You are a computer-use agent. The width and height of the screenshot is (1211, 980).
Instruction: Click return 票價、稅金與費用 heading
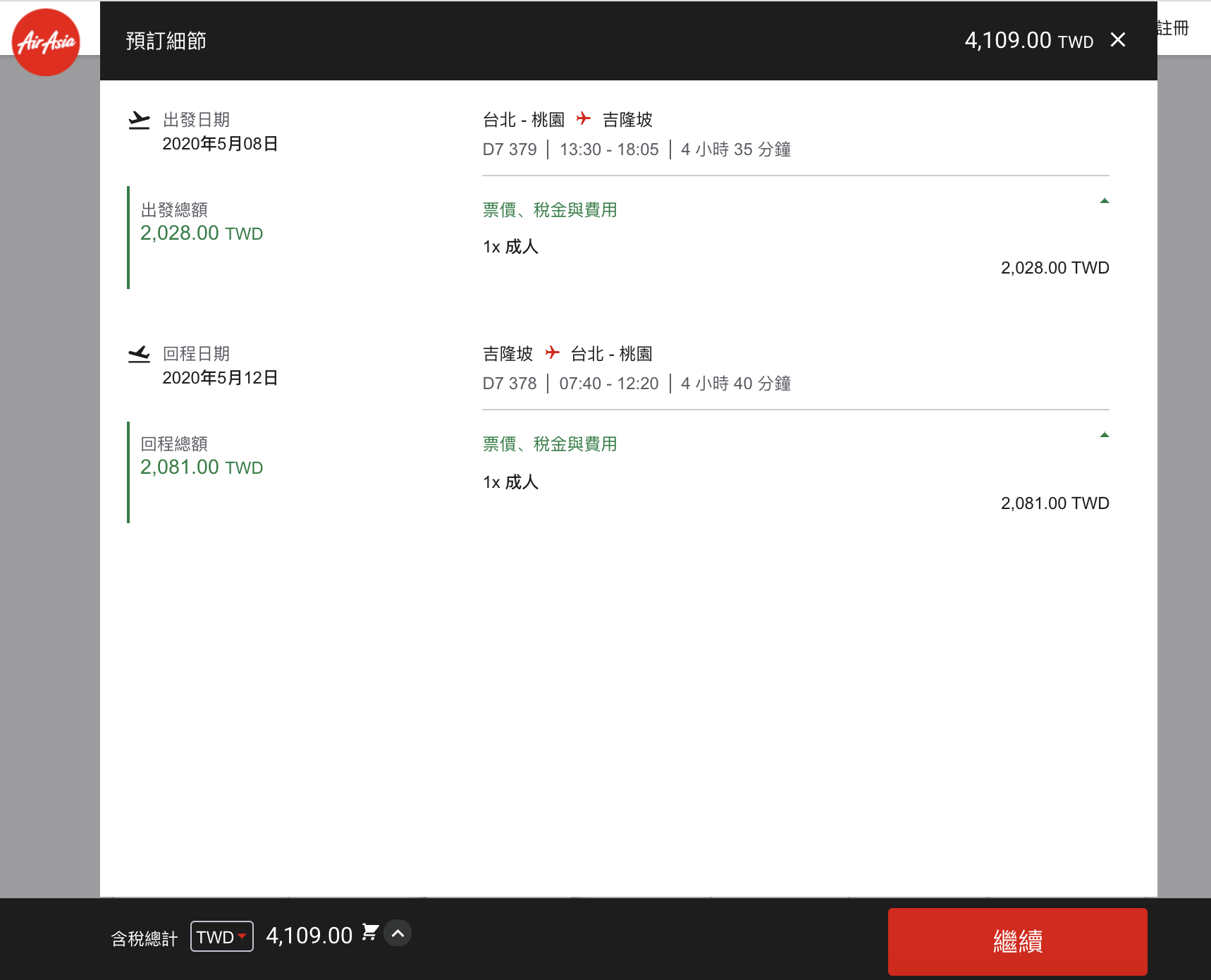[550, 444]
